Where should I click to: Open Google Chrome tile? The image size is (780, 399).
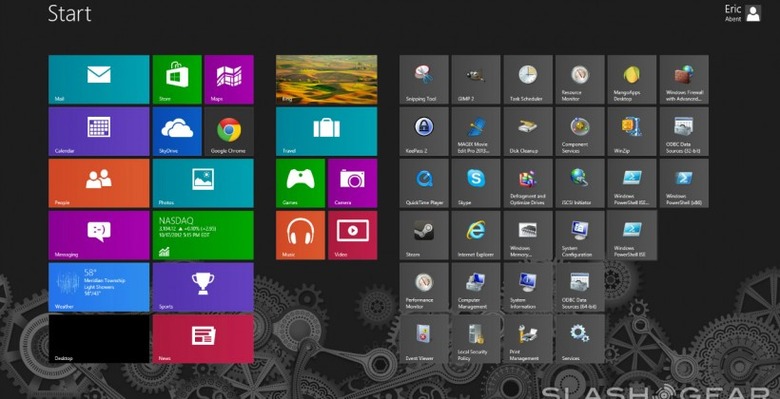point(229,131)
